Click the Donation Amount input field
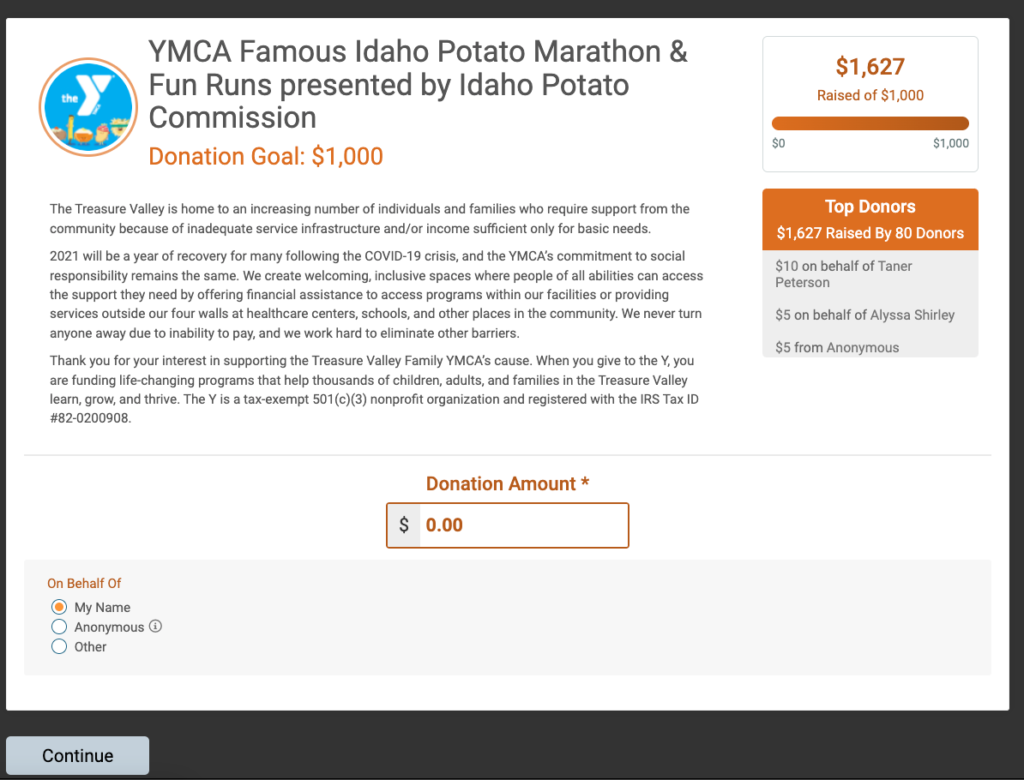The image size is (1024, 780). pos(524,525)
